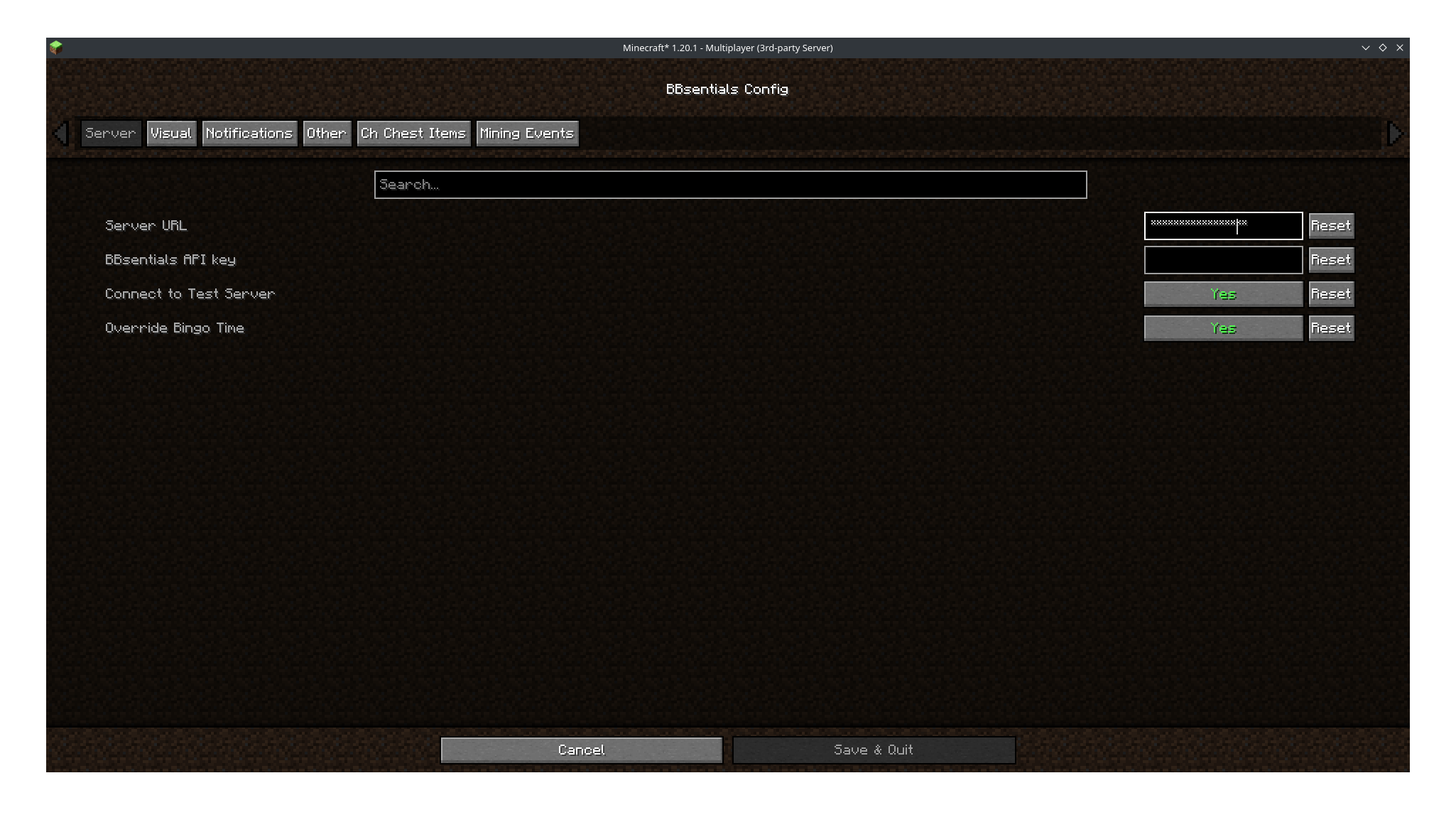Toggle Connect to Test Server option

click(1222, 293)
